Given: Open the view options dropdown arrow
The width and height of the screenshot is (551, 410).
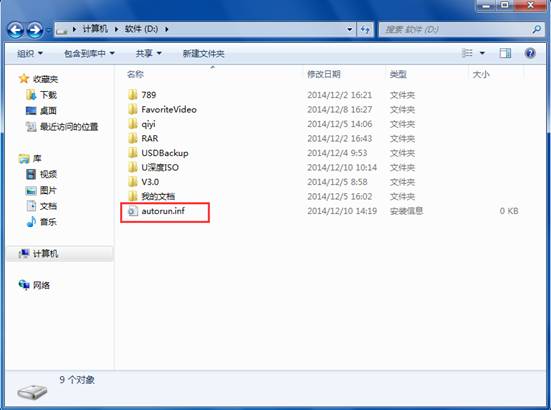Looking at the screenshot, I should [x=482, y=53].
